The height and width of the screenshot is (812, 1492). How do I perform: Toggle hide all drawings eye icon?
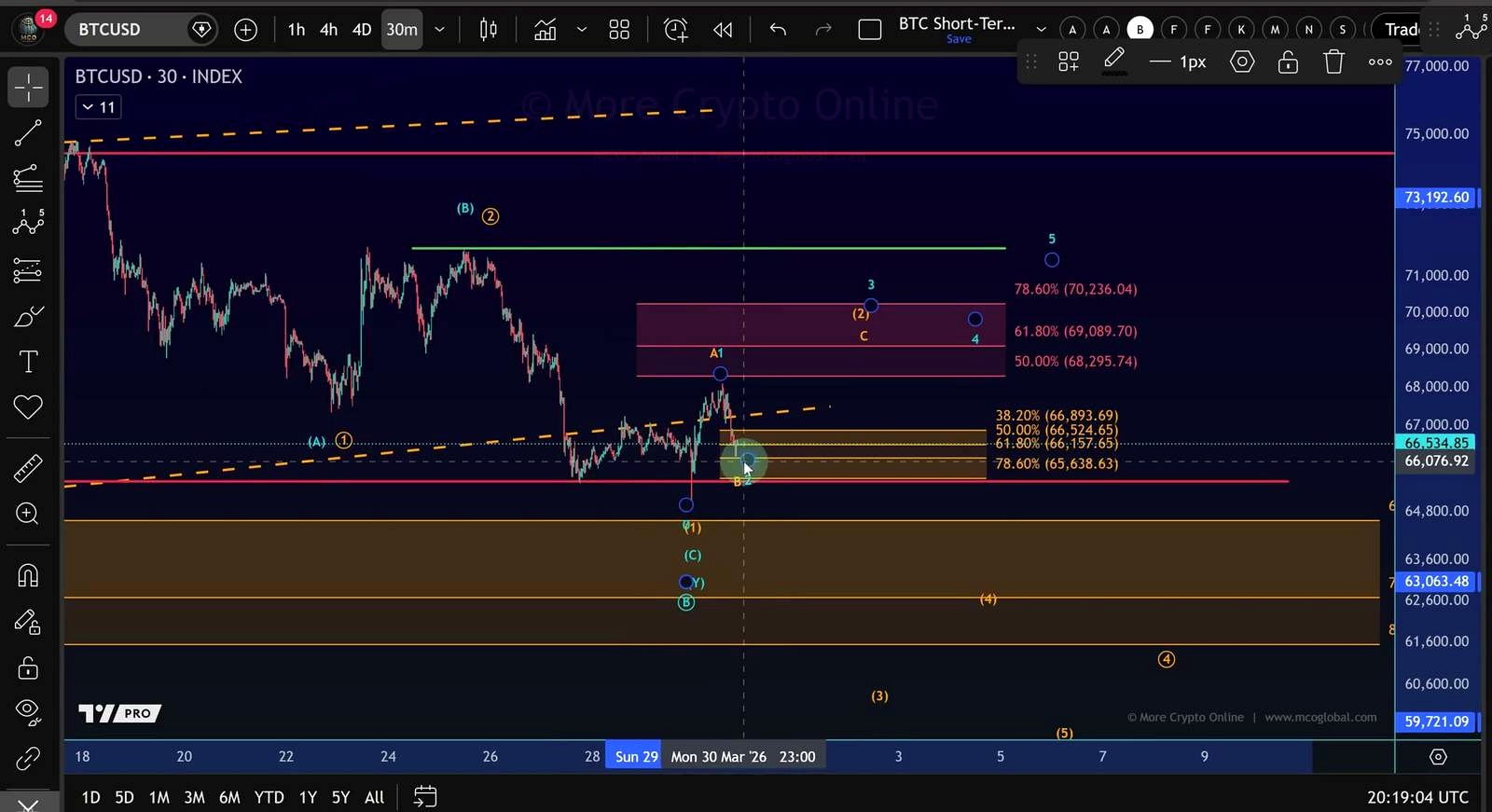click(x=28, y=712)
